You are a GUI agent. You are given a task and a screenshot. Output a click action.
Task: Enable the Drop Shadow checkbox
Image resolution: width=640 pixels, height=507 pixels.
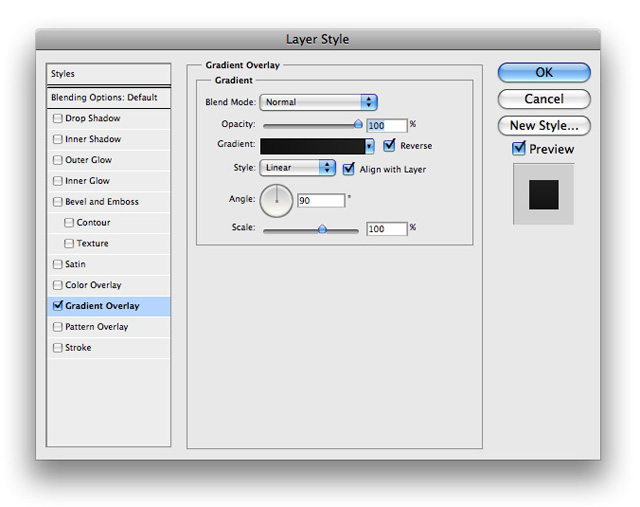click(58, 118)
